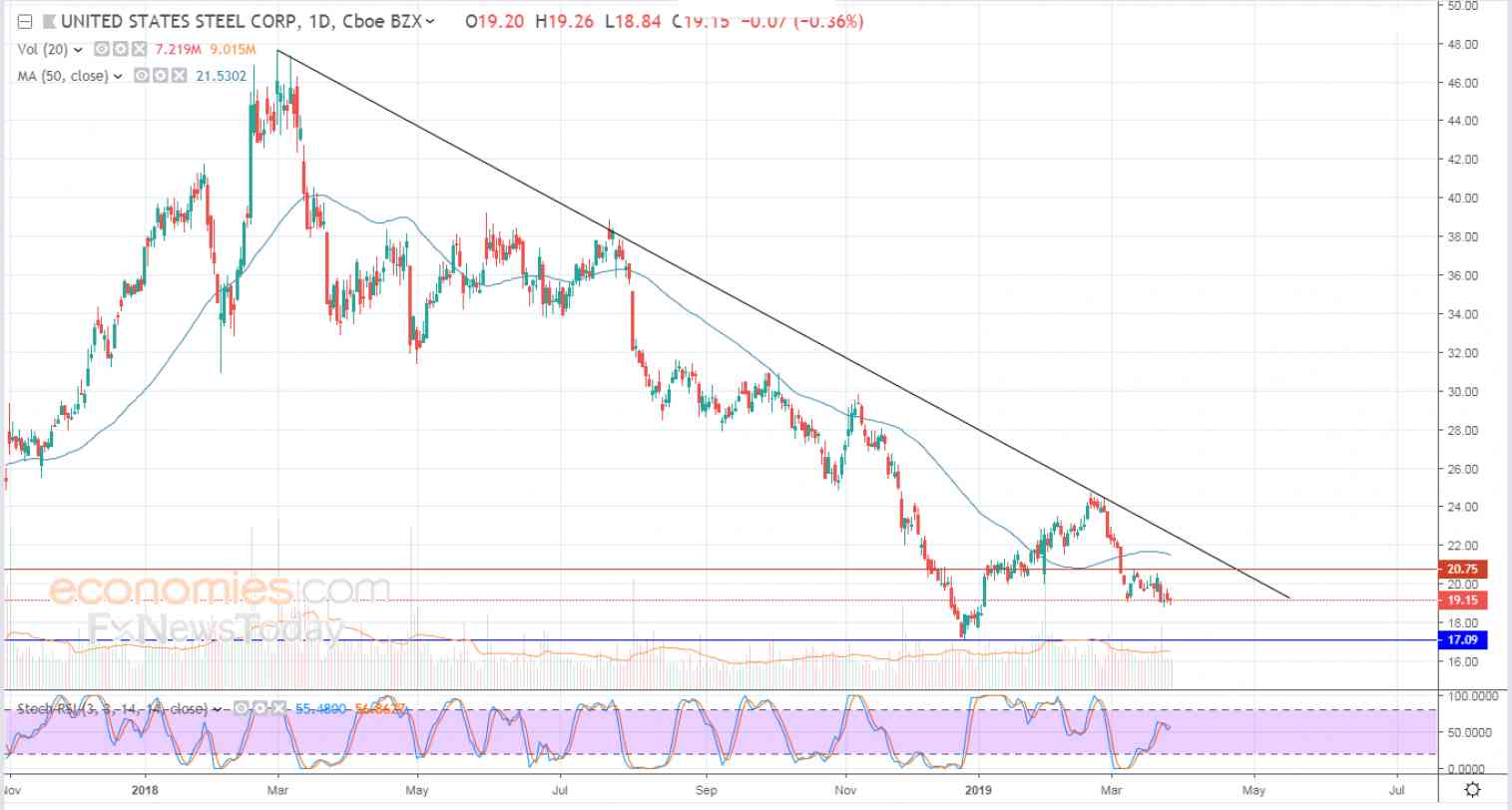
Task: Open the United States Steel Corp symbol dropdown
Action: [430, 20]
